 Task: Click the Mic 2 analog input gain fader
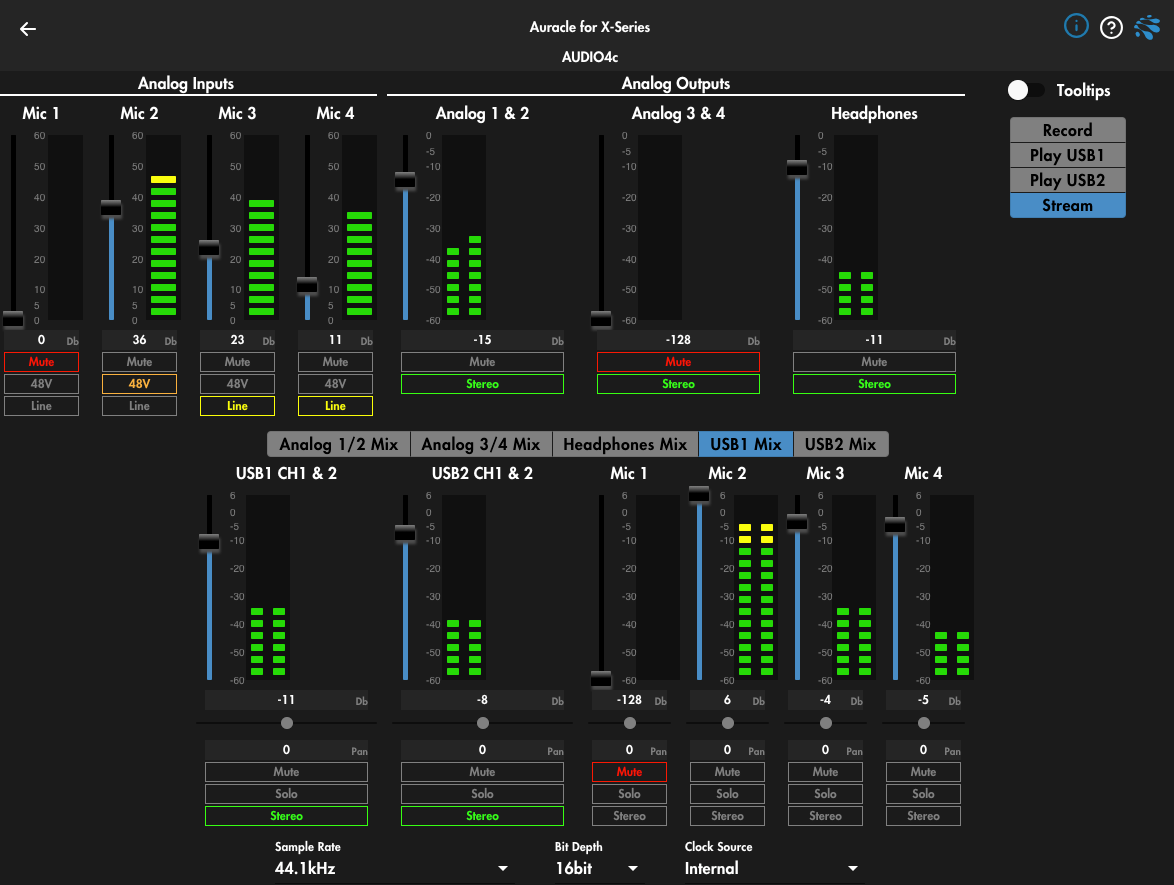coord(111,208)
